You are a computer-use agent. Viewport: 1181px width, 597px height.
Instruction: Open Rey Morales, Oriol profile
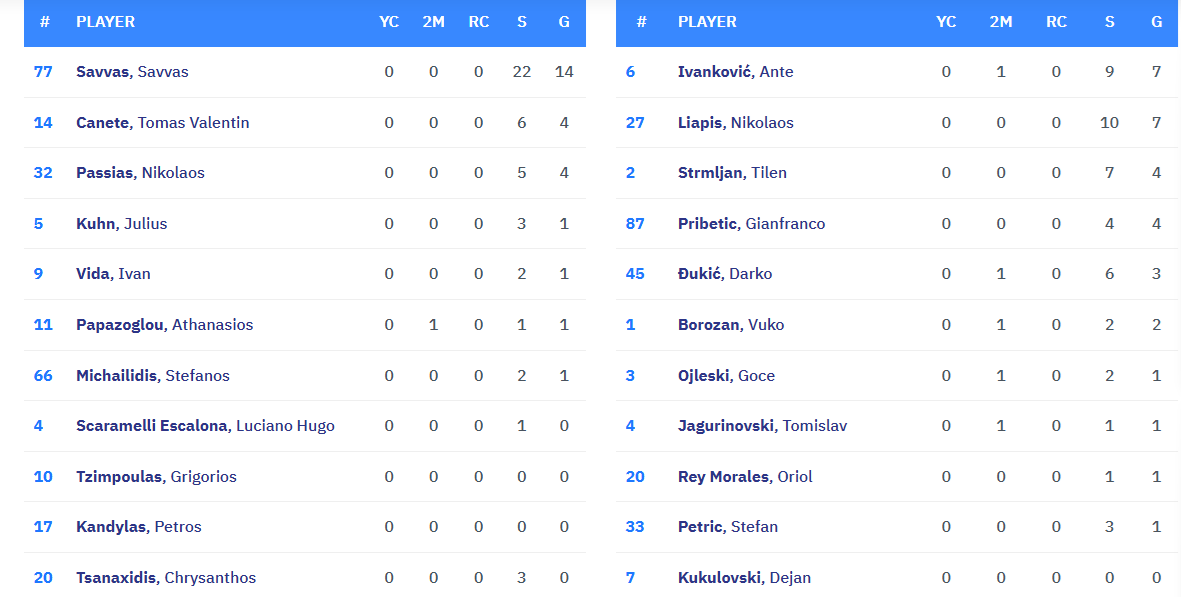(x=745, y=477)
